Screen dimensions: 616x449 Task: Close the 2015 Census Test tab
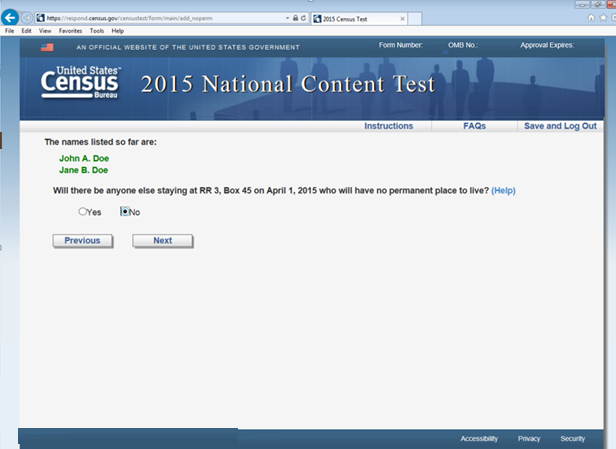tap(402, 19)
